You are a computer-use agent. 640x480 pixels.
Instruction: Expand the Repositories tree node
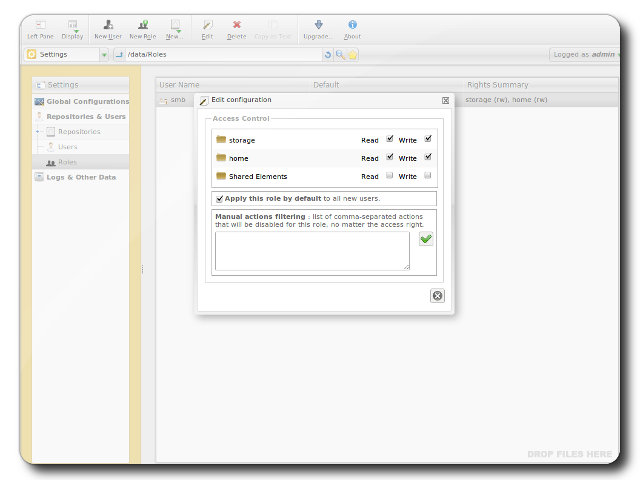[38, 131]
